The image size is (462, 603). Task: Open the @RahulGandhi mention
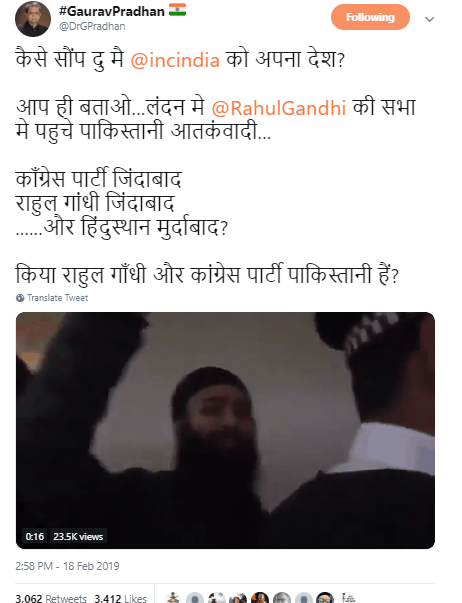[x=279, y=108]
